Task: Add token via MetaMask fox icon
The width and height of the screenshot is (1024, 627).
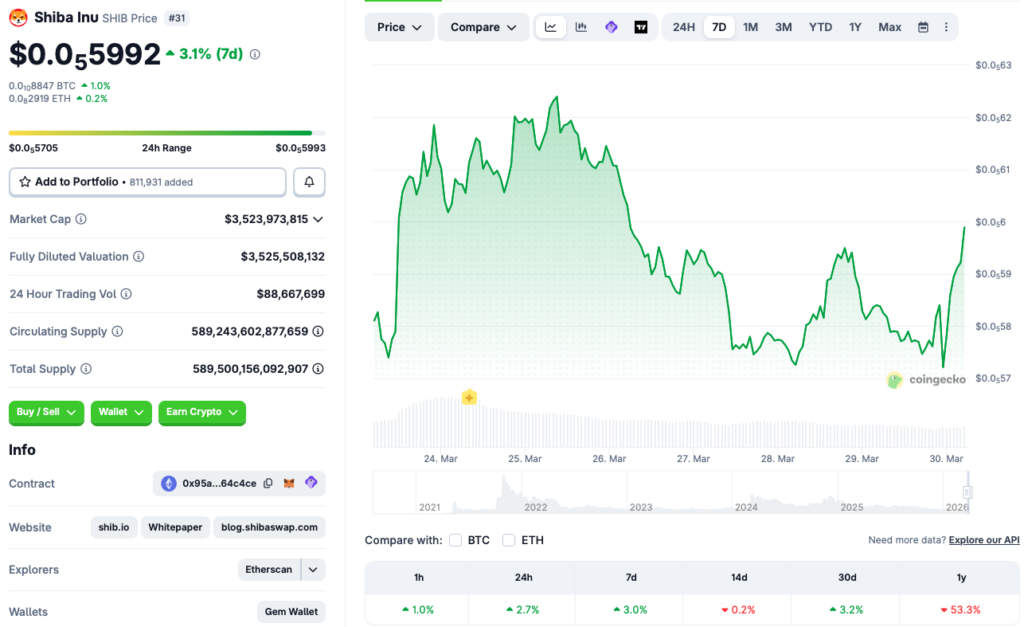Action: point(290,484)
